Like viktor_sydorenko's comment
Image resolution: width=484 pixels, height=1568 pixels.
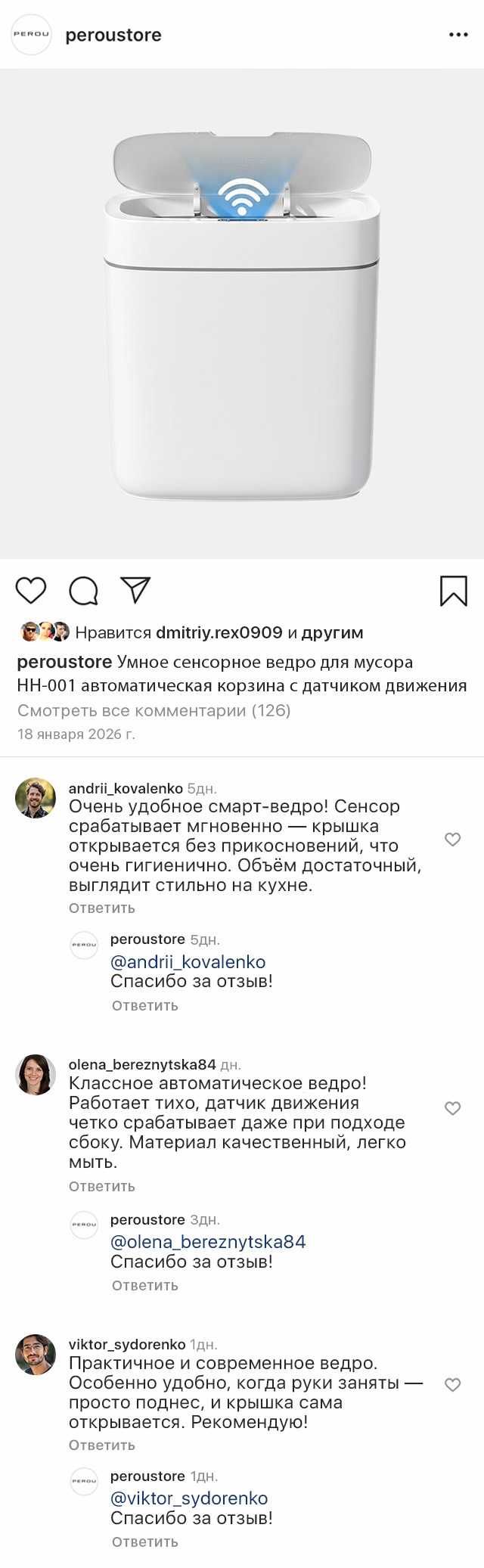(452, 1384)
